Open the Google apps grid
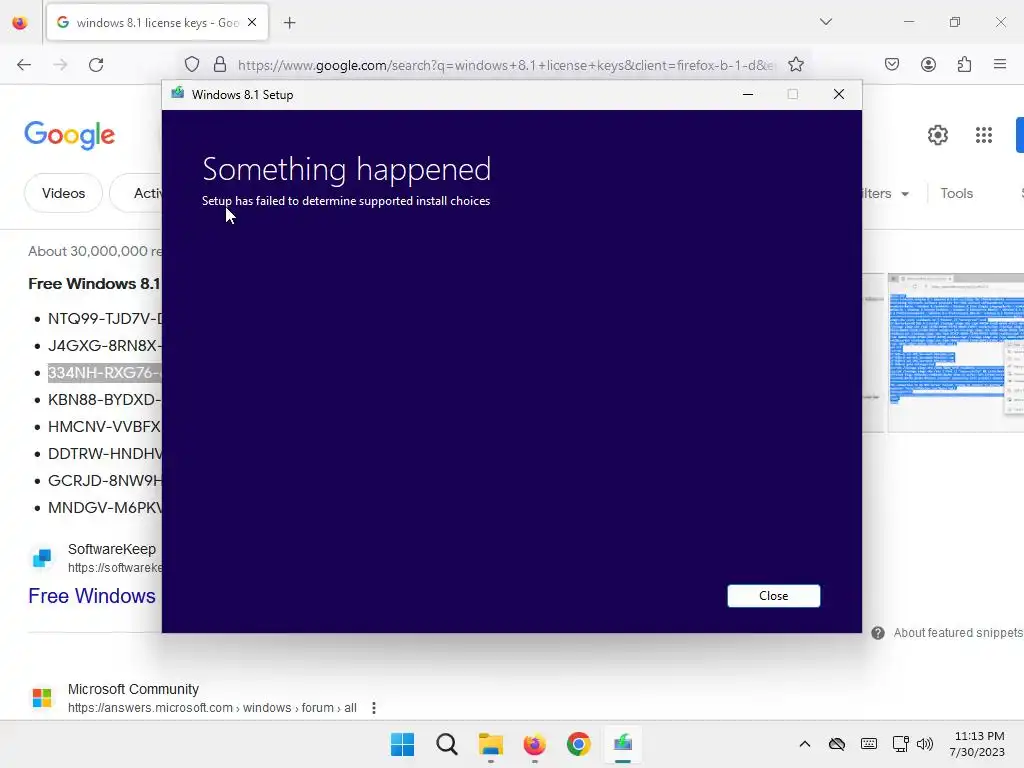This screenshot has height=768, width=1024. pos(984,135)
